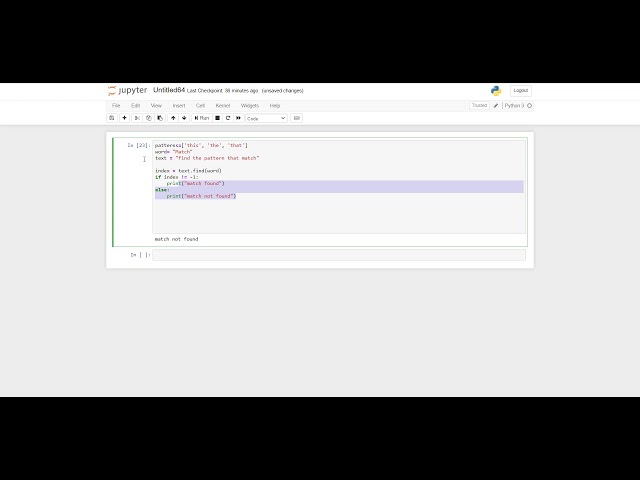
Task: Open the Cell menu
Action: (200, 106)
